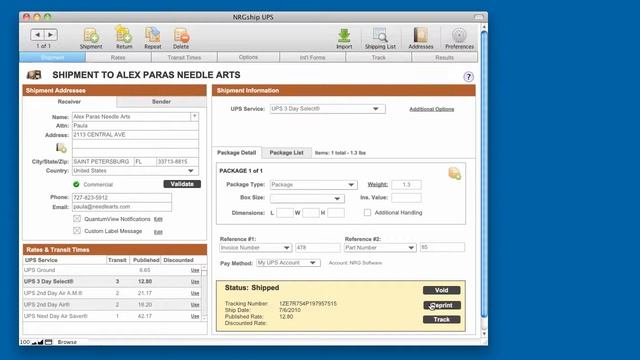Click the Repeat shipment icon
The height and width of the screenshot is (360, 640).
[x=153, y=38]
